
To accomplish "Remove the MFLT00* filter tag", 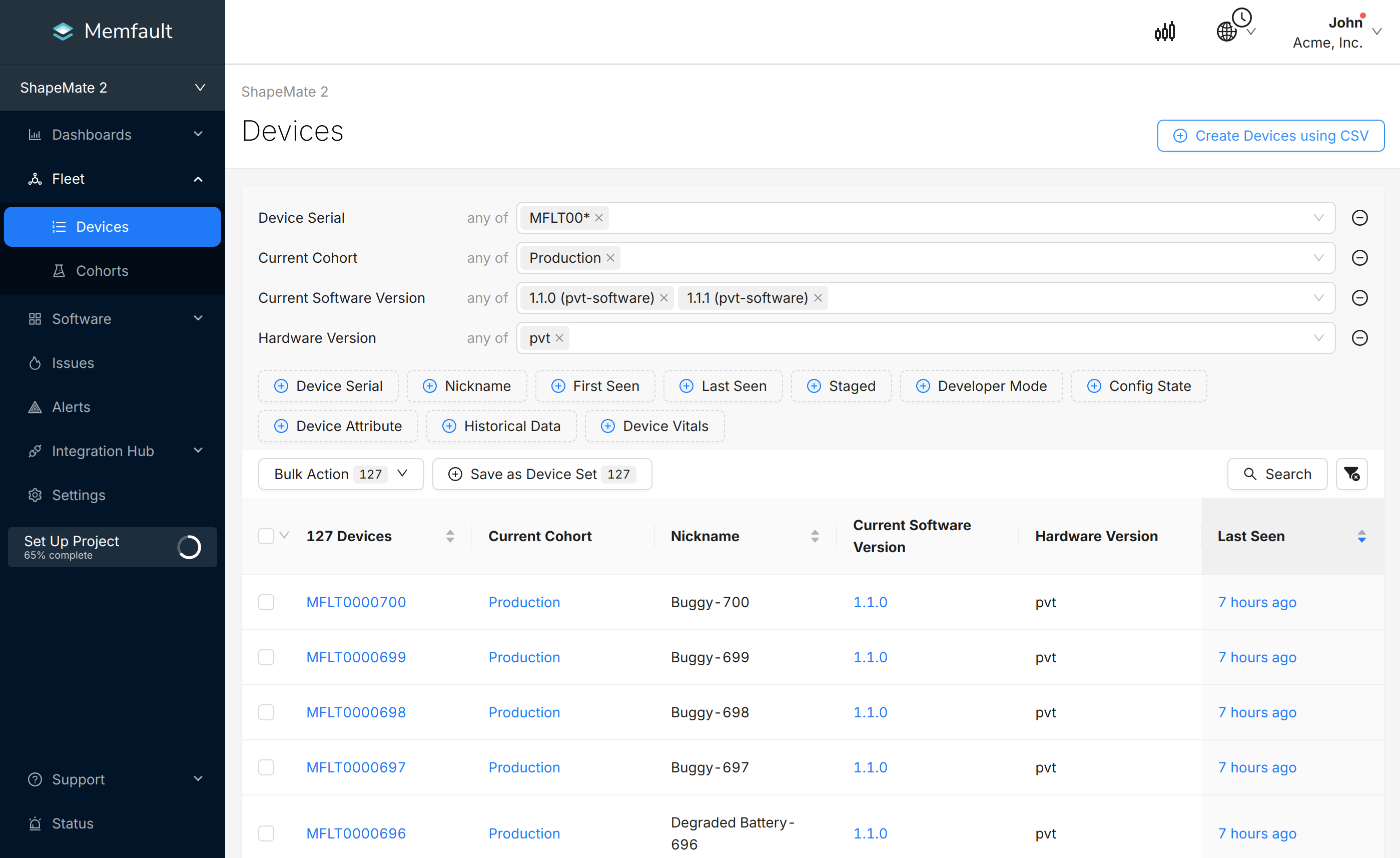I will tap(599, 218).
